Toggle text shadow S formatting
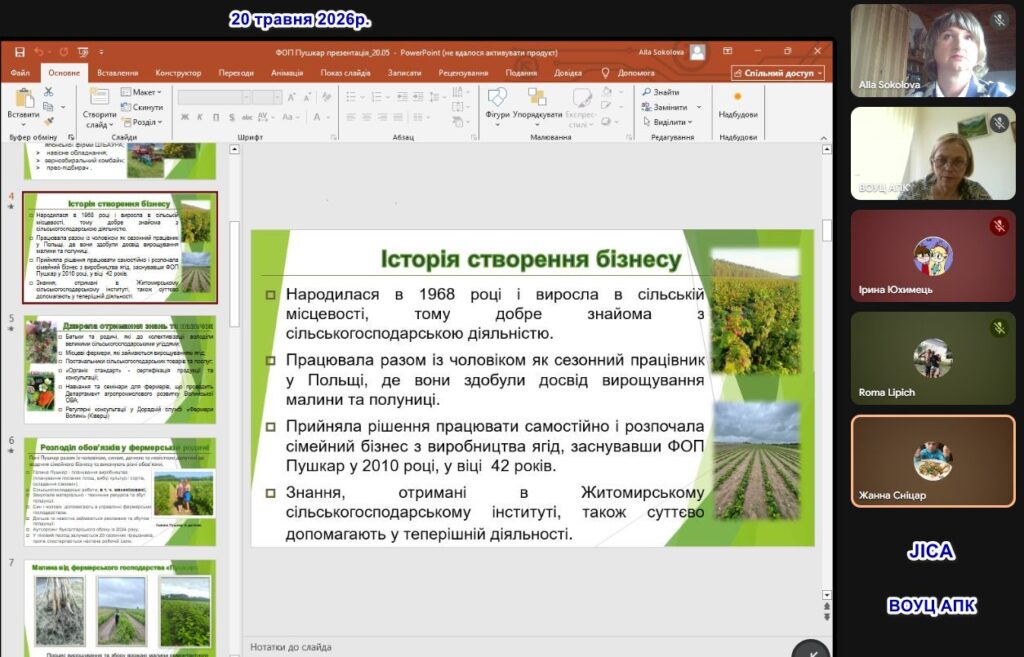Image resolution: width=1024 pixels, height=657 pixels. (x=231, y=118)
